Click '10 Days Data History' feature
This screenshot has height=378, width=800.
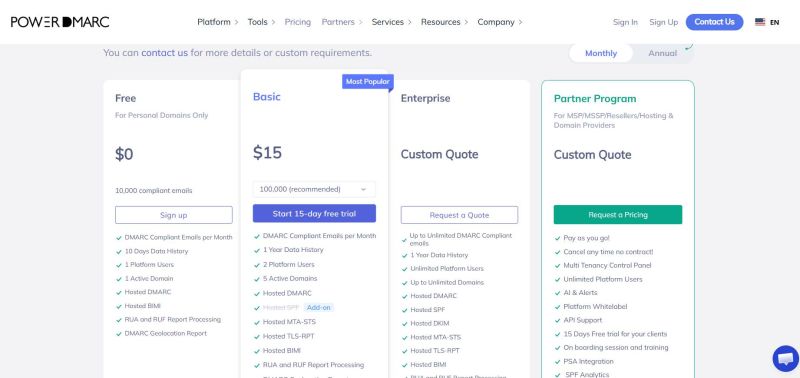coord(156,251)
